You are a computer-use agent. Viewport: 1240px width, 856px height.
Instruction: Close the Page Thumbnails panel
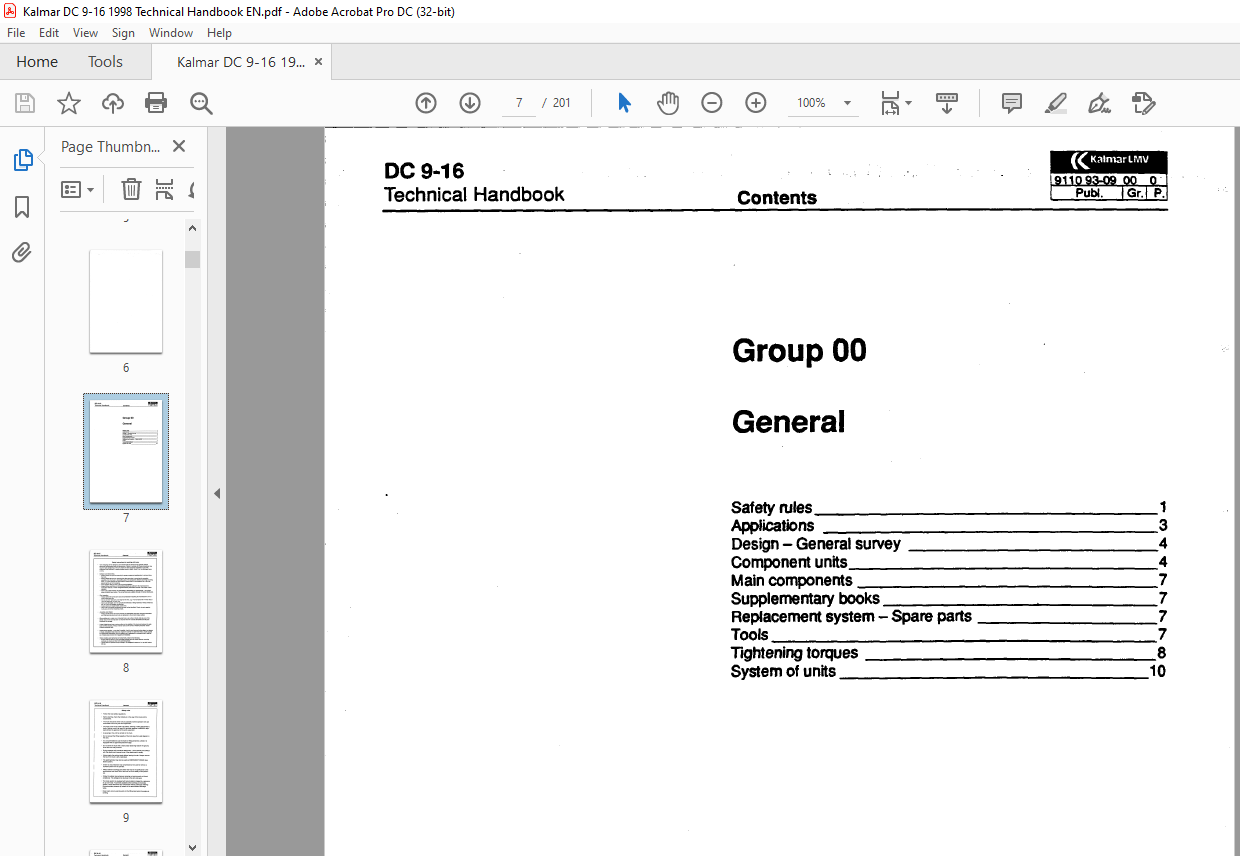(x=179, y=146)
